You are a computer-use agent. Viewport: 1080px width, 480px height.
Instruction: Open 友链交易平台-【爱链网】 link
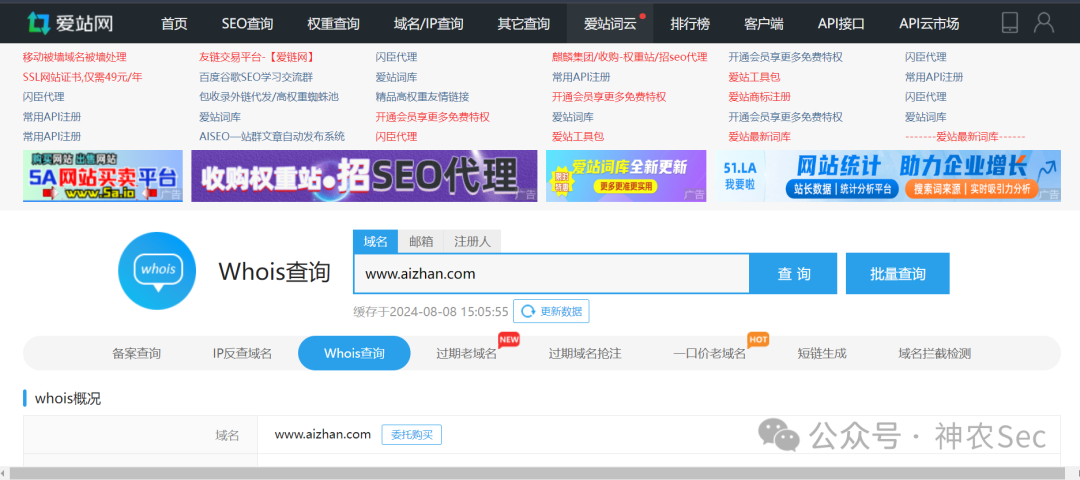click(x=256, y=57)
